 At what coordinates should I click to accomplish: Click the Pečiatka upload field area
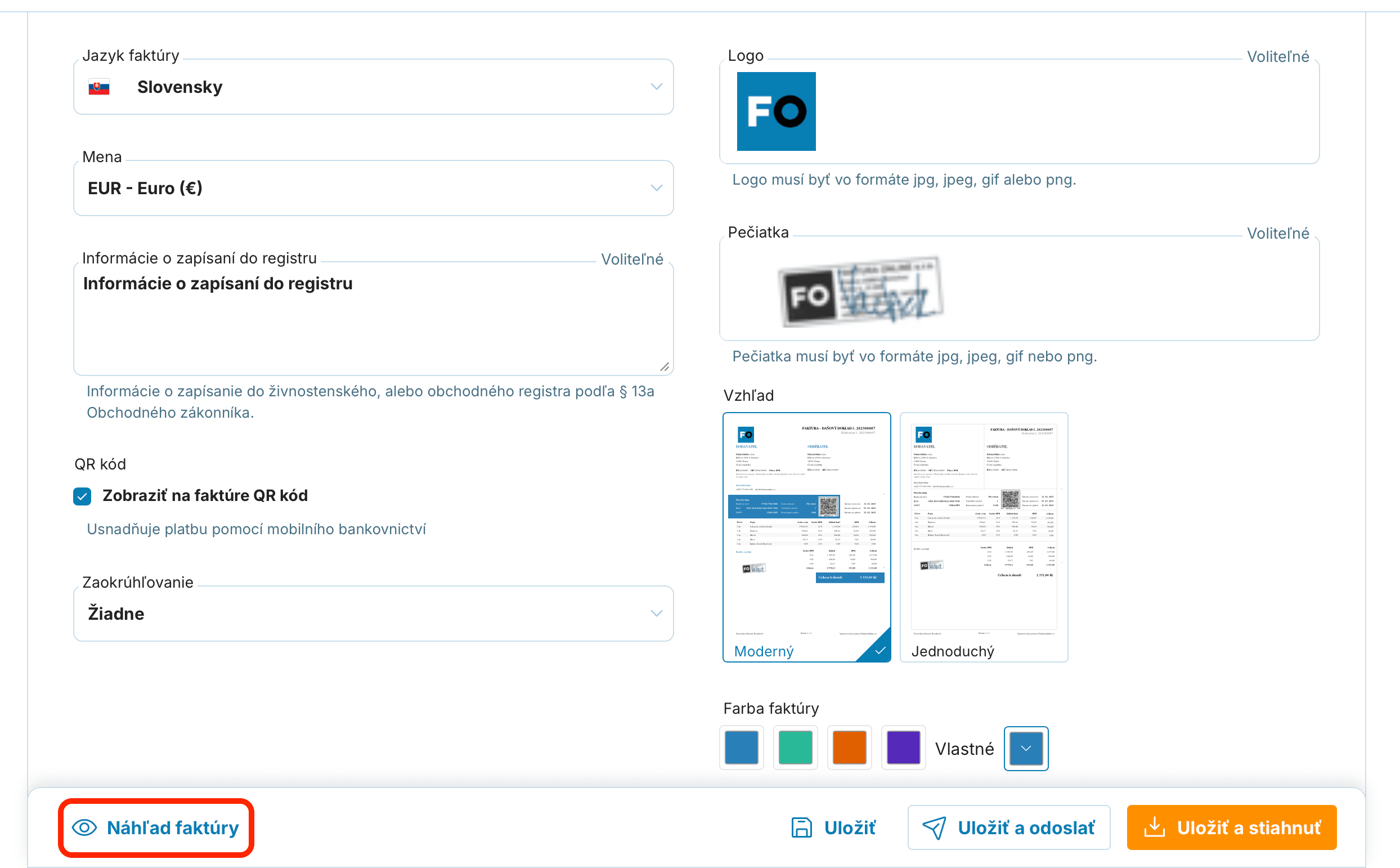[x=1019, y=289]
